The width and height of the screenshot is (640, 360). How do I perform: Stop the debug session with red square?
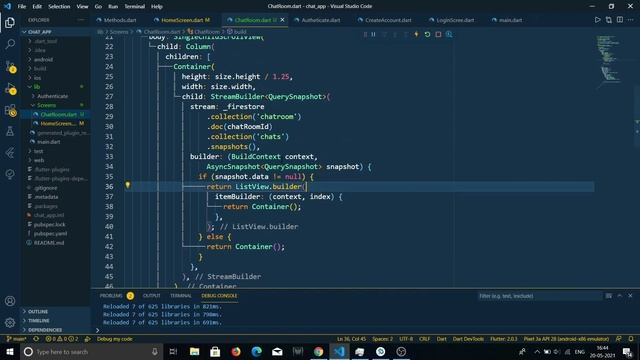pos(438,34)
